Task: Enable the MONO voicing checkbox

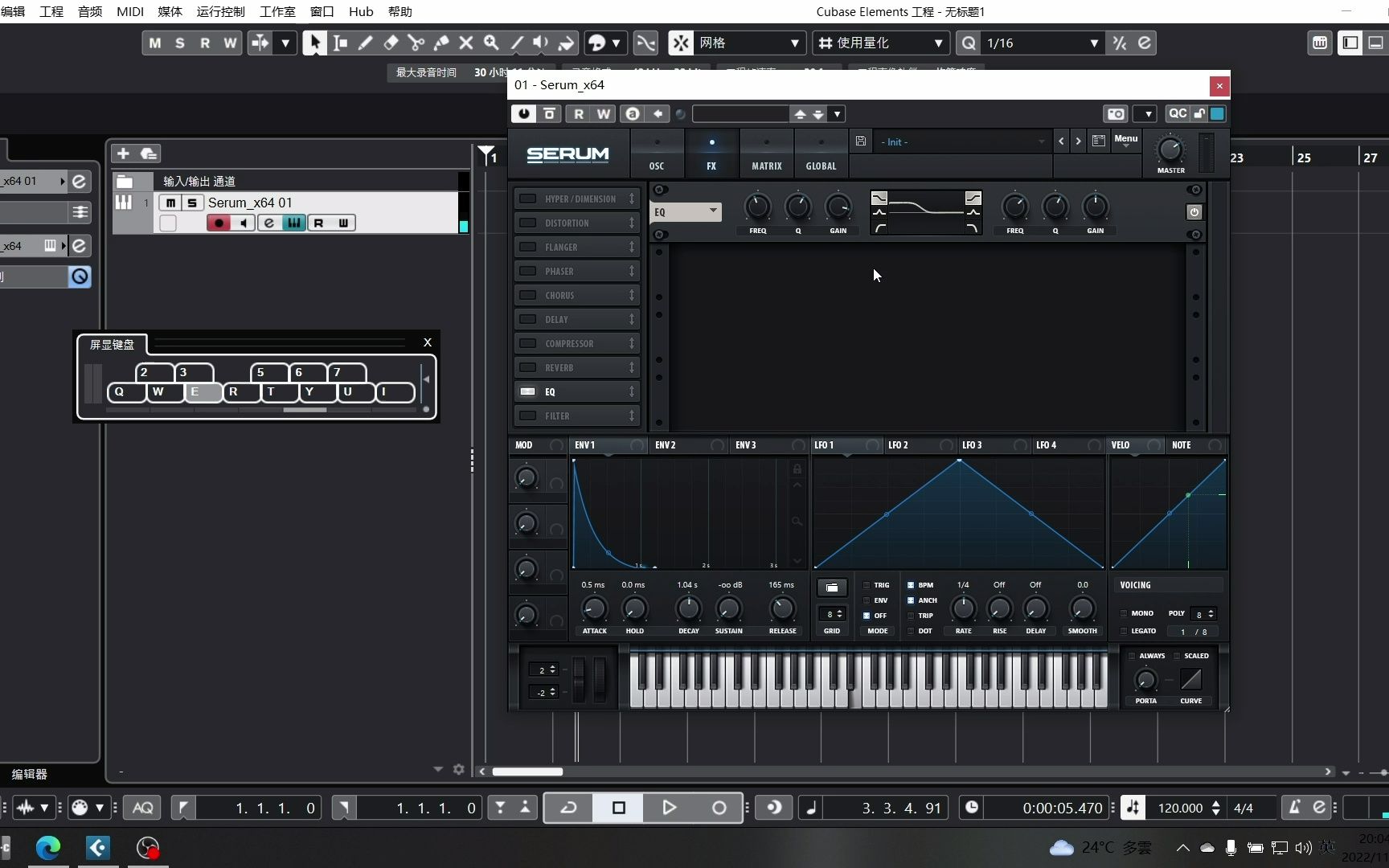Action: 1124,613
